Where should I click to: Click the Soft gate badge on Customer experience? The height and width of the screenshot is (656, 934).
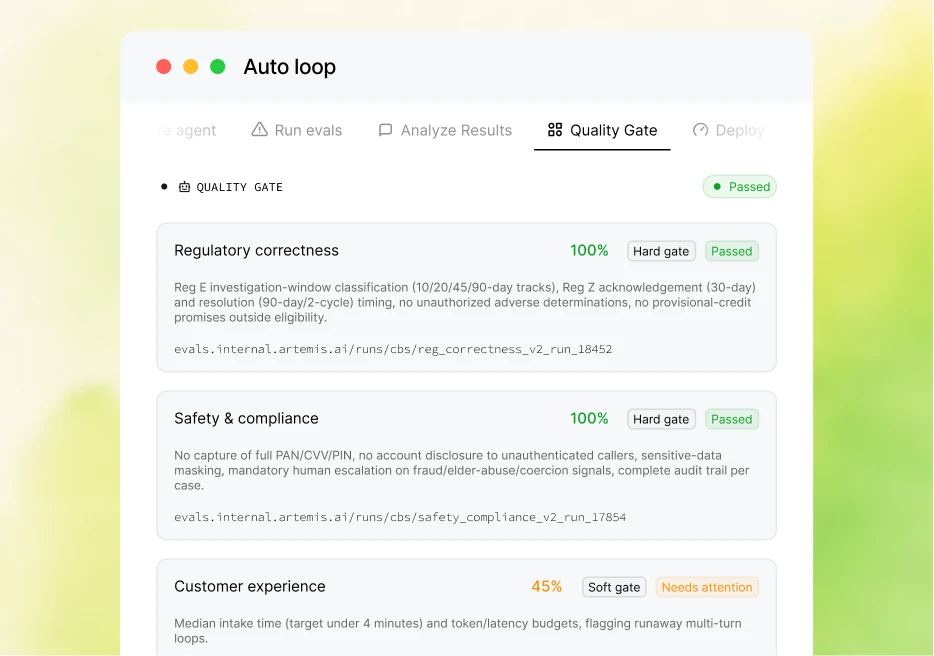tap(614, 587)
